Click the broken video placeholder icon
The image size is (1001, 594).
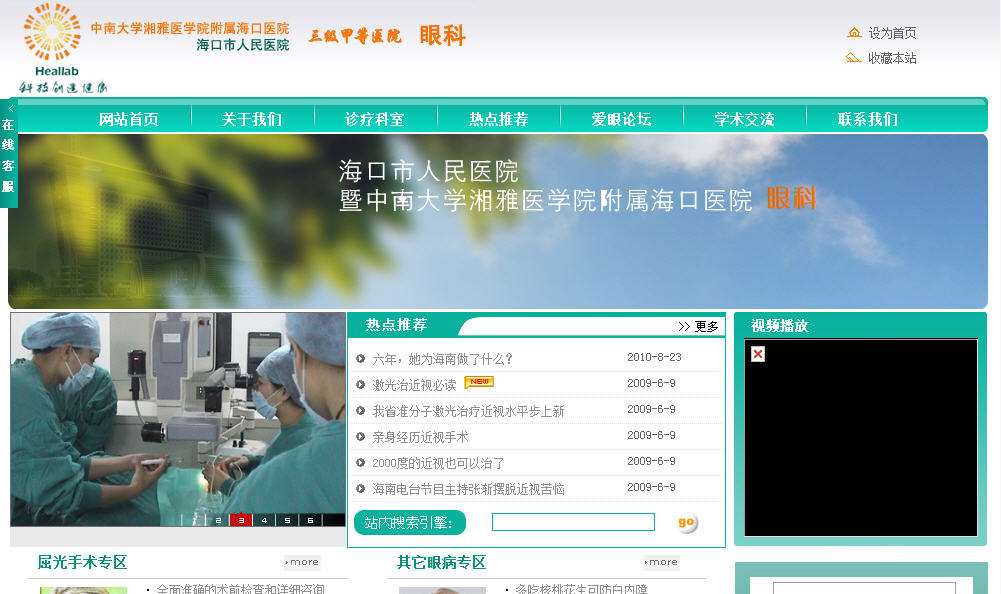pyautogui.click(x=758, y=354)
